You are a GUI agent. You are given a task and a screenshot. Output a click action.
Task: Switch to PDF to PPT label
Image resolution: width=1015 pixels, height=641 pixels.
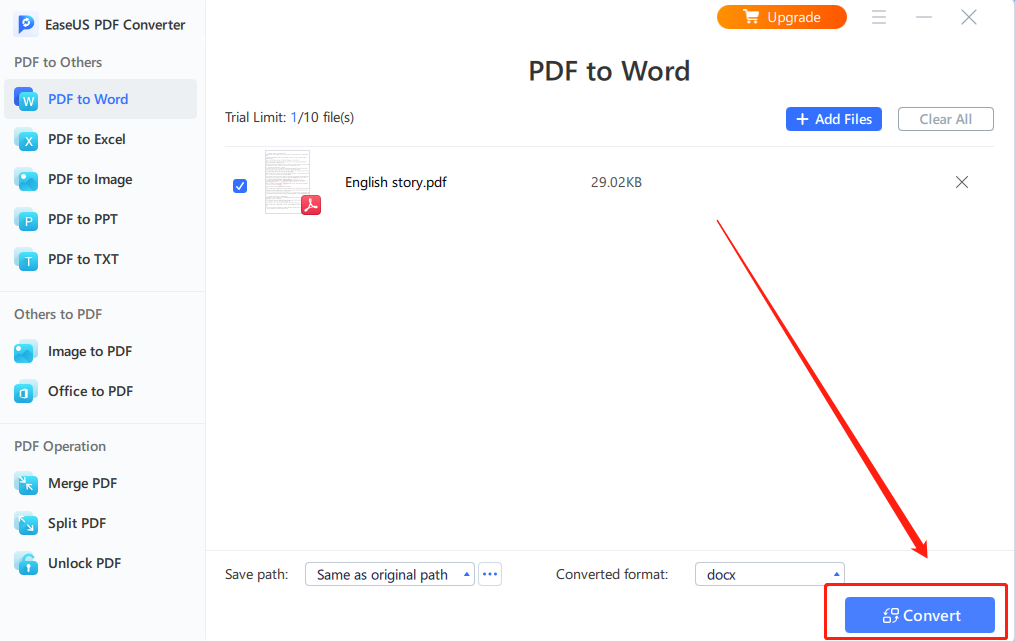(x=83, y=219)
